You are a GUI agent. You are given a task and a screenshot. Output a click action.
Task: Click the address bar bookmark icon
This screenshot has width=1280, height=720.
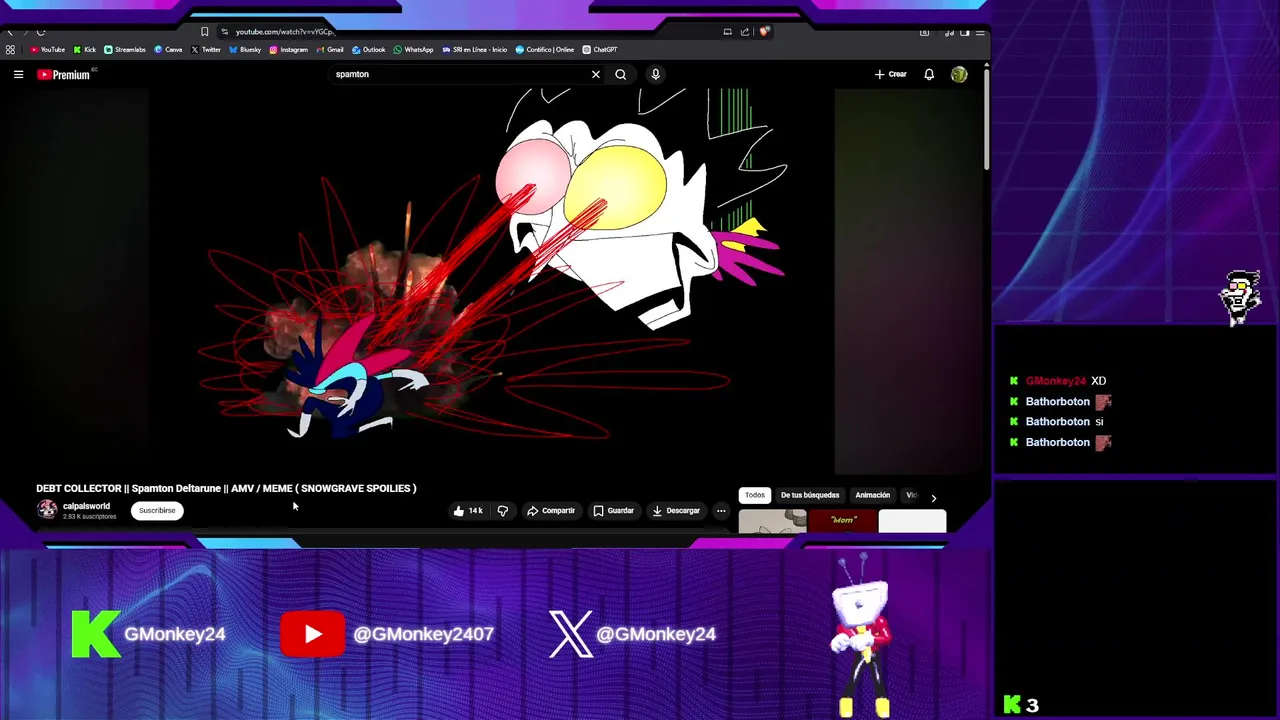204,32
